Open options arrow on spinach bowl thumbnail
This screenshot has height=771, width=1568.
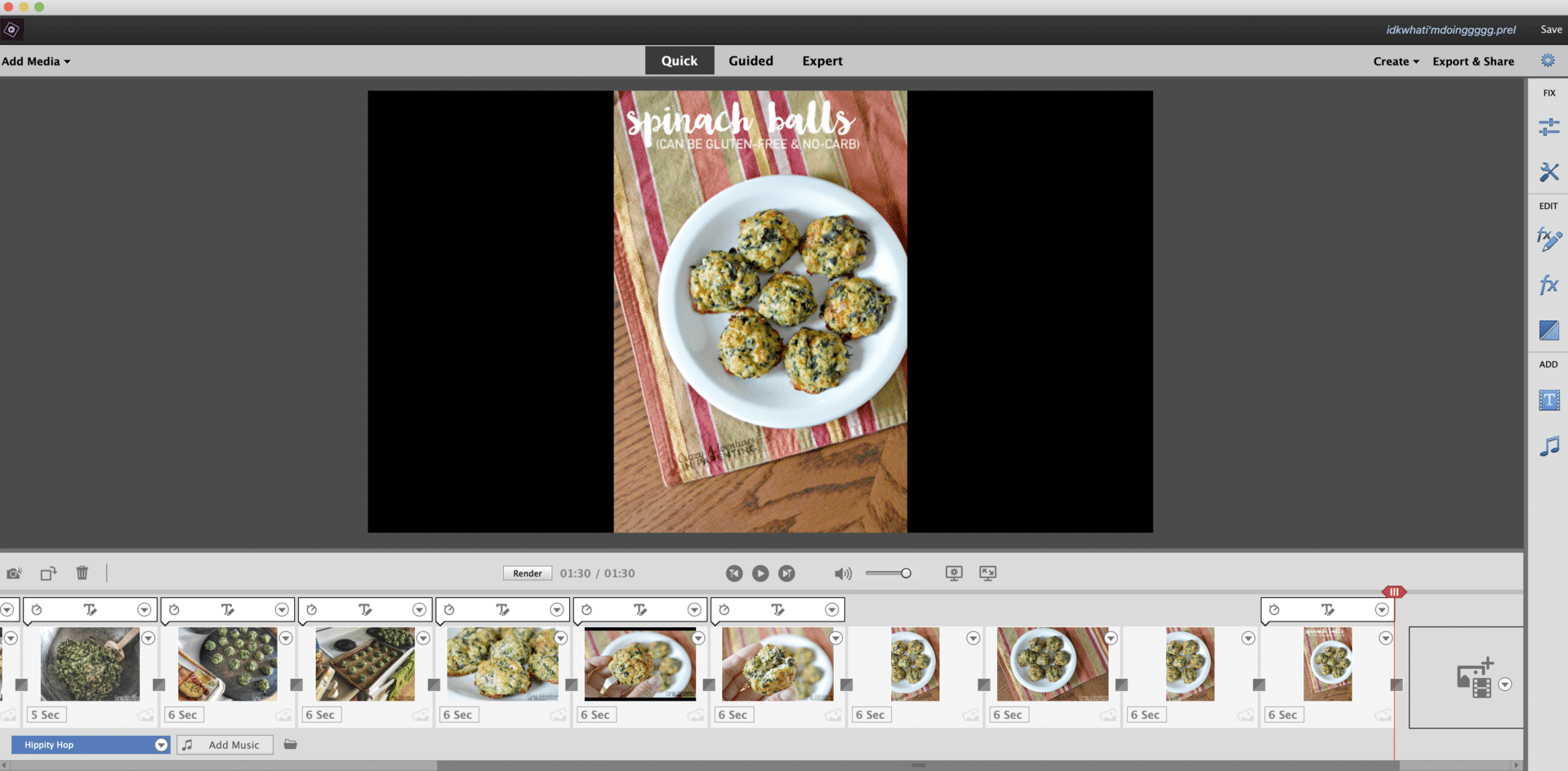pyautogui.click(x=148, y=639)
